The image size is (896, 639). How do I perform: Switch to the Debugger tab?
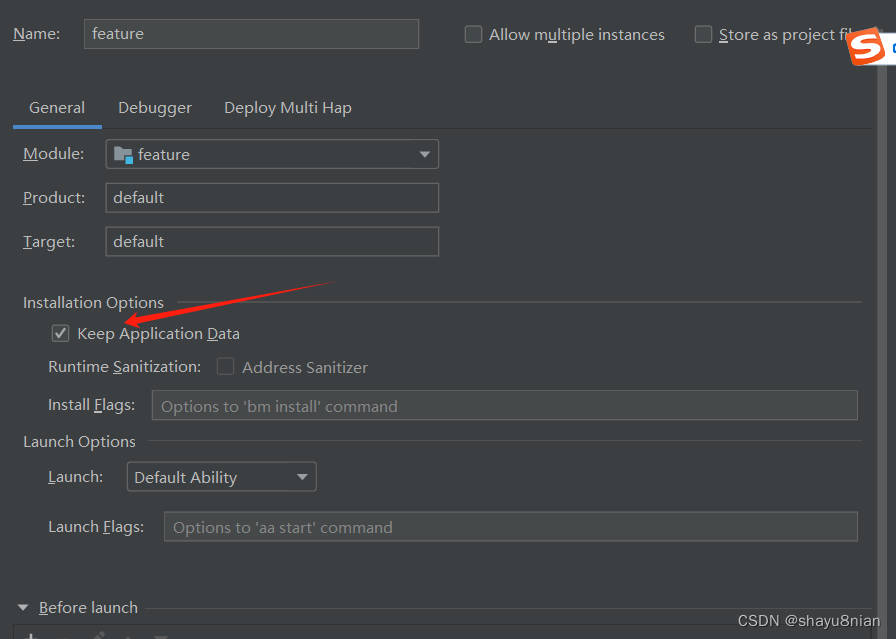pos(154,107)
